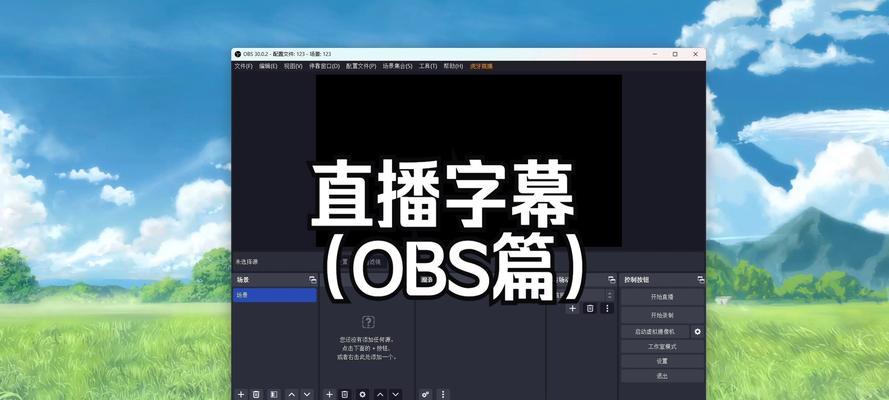Open the 场景集合(S) menu
Viewport: 889px width, 400px height.
click(397, 66)
